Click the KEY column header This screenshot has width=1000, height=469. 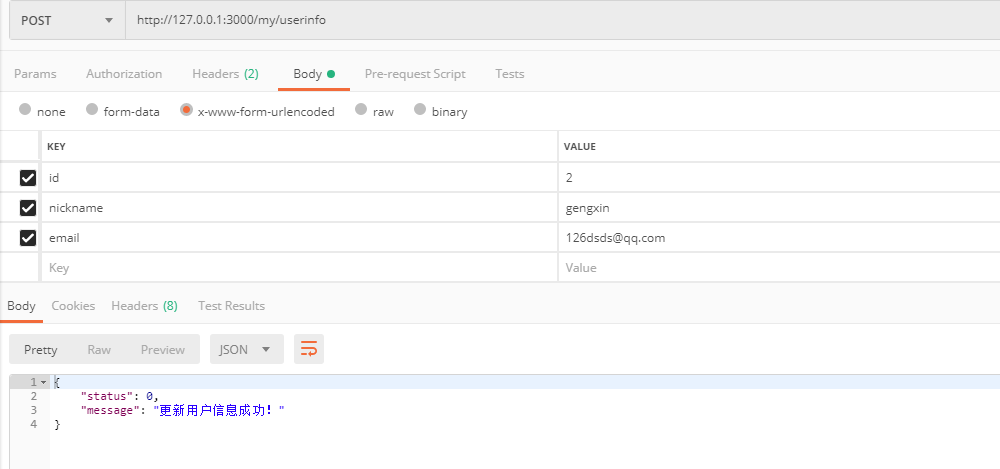coord(56,147)
